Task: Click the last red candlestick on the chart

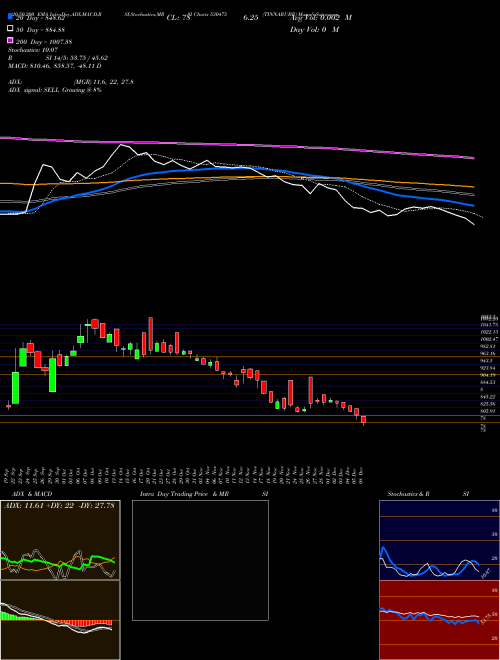Action: [x=364, y=420]
